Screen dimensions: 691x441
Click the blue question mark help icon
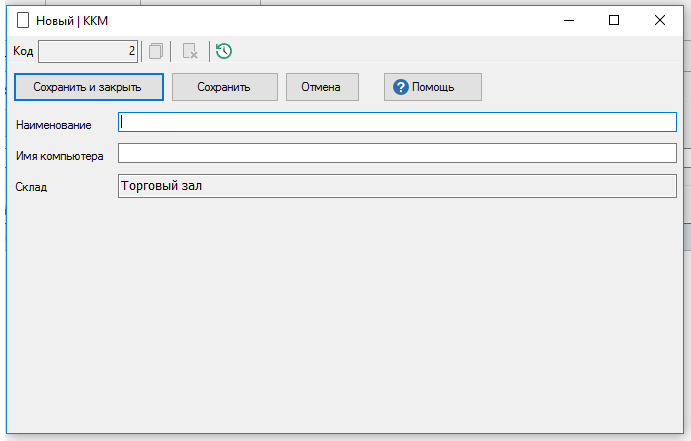coord(401,87)
